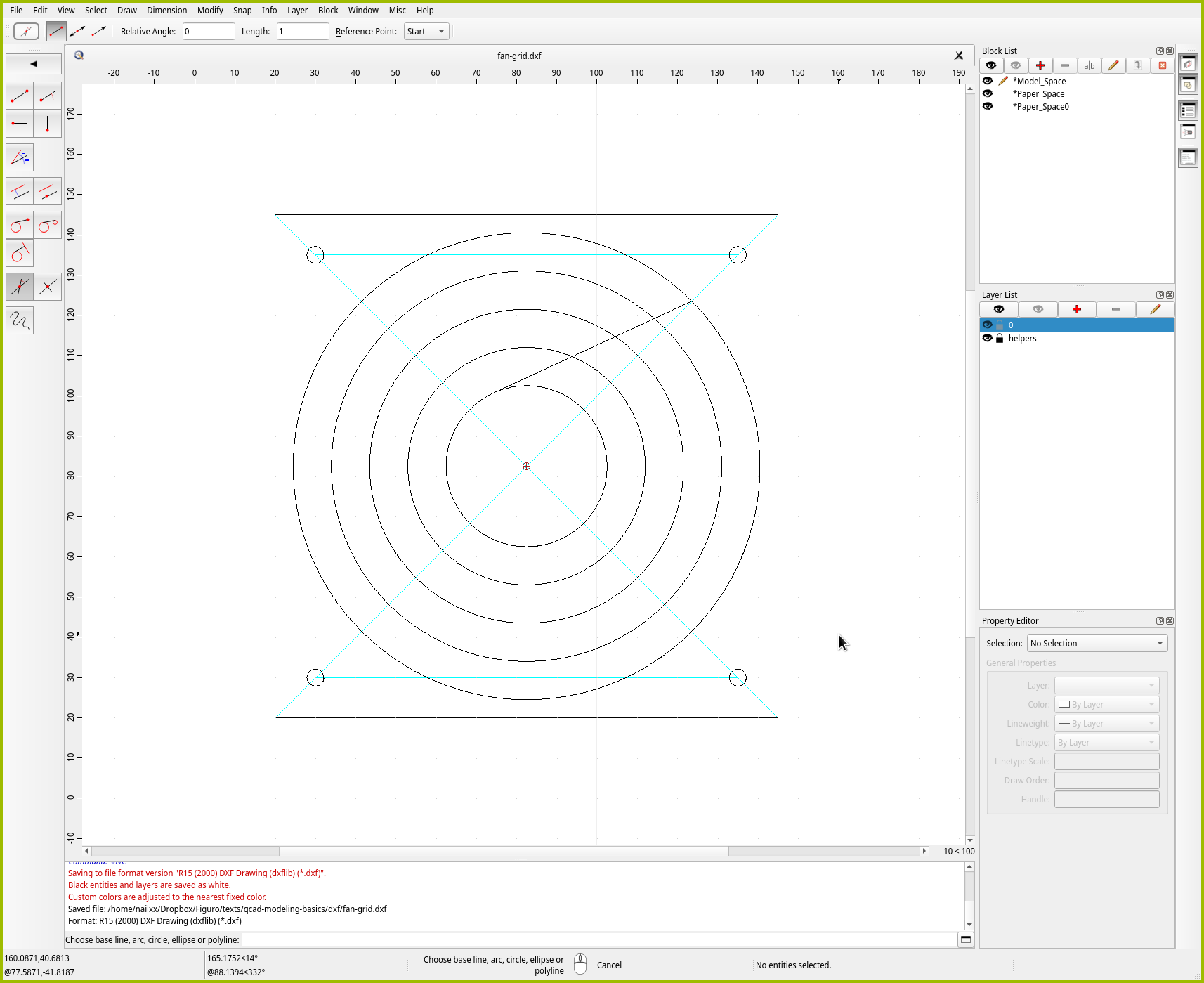Image resolution: width=1204 pixels, height=983 pixels.
Task: Toggle lock on the helpers layer
Action: (1000, 338)
